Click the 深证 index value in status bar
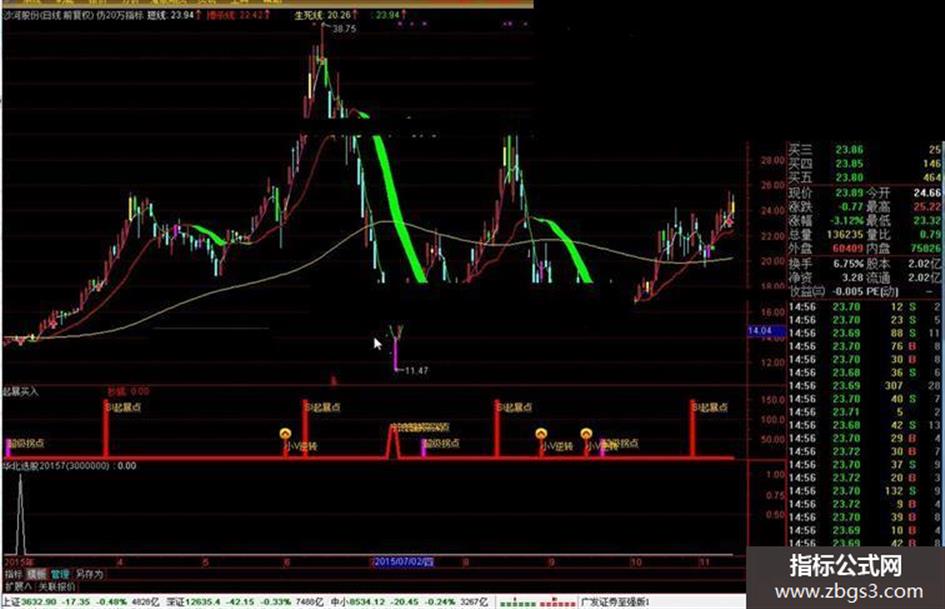945x609 pixels. pos(202,602)
